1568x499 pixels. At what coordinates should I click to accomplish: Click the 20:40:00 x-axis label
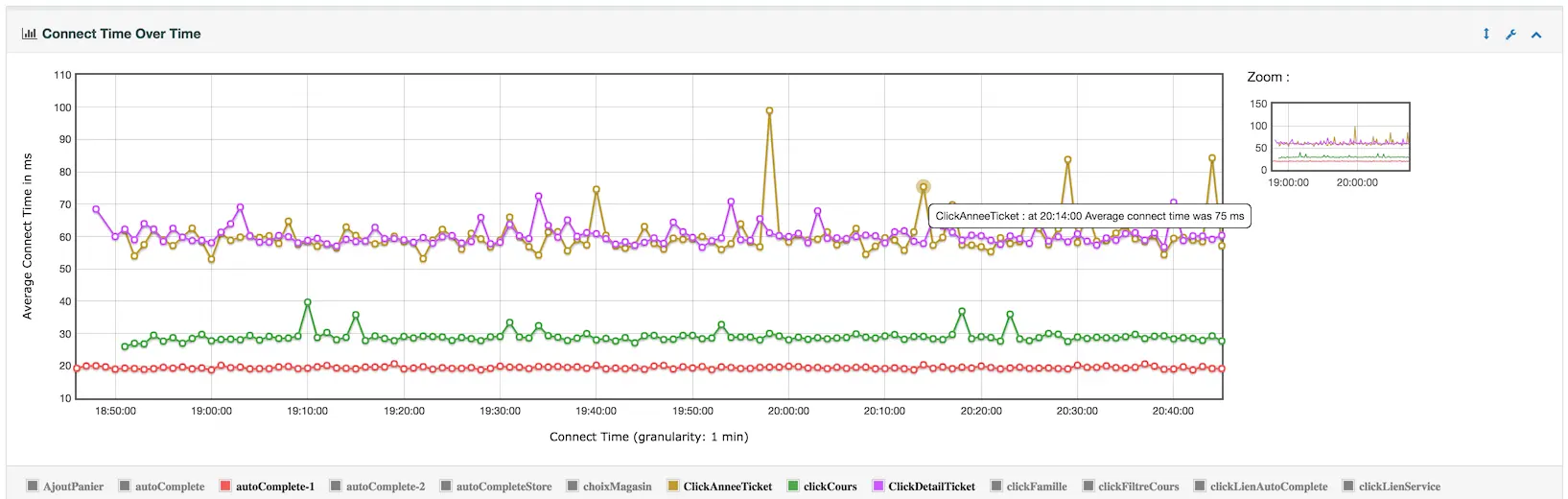[x=1173, y=411]
